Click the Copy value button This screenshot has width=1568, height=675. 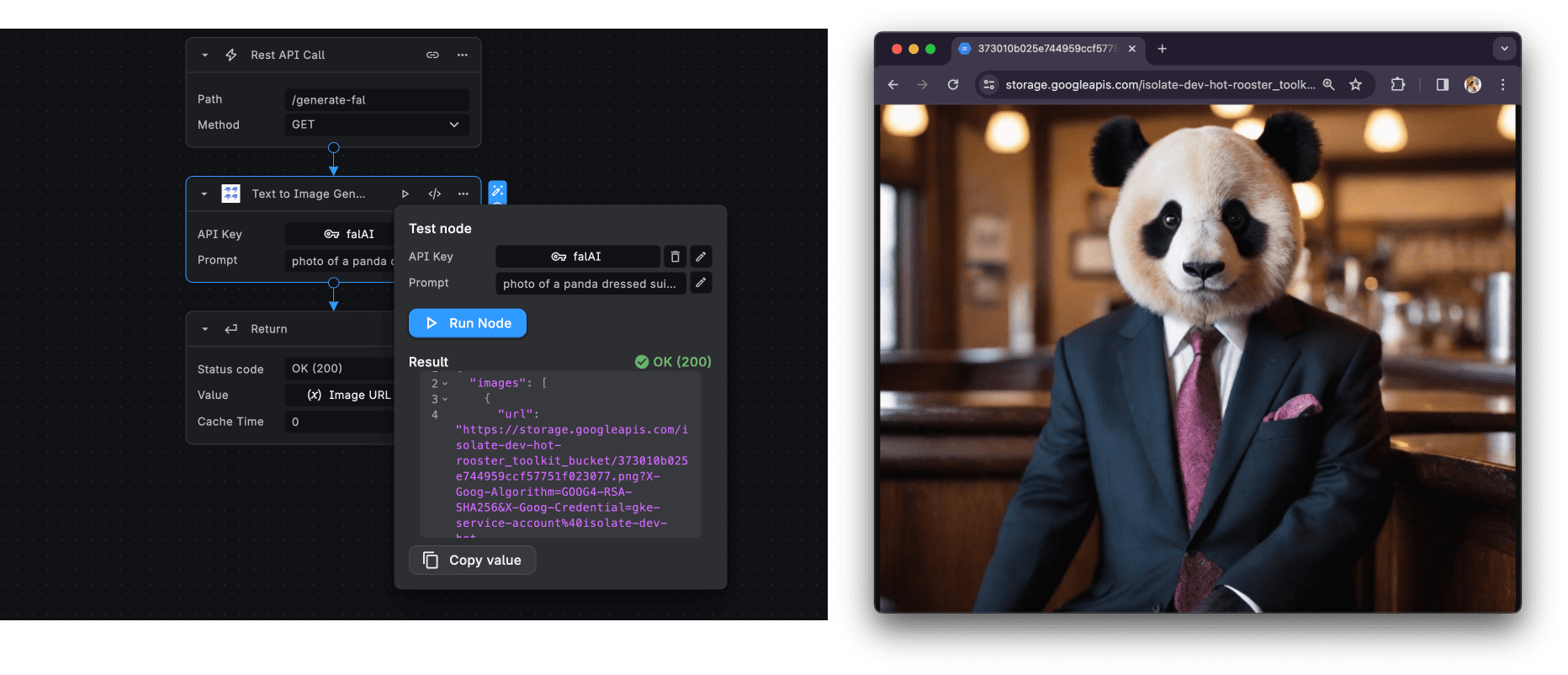coord(472,561)
